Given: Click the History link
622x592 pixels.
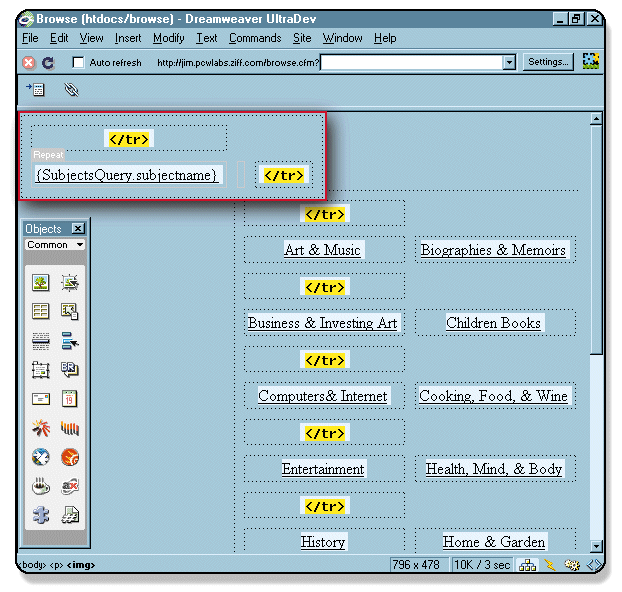Looking at the screenshot, I should [323, 542].
